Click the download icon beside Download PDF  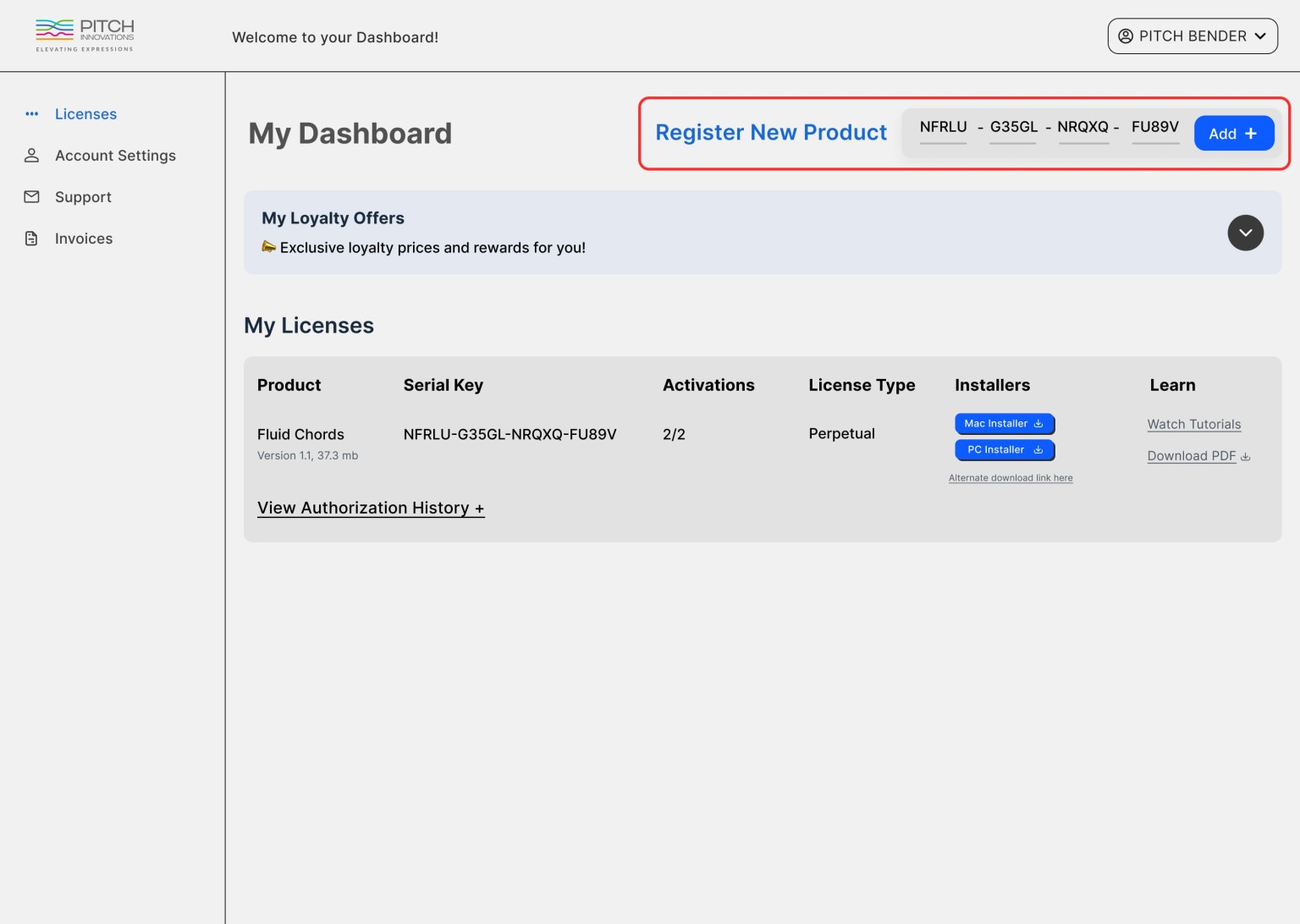pyautogui.click(x=1245, y=456)
